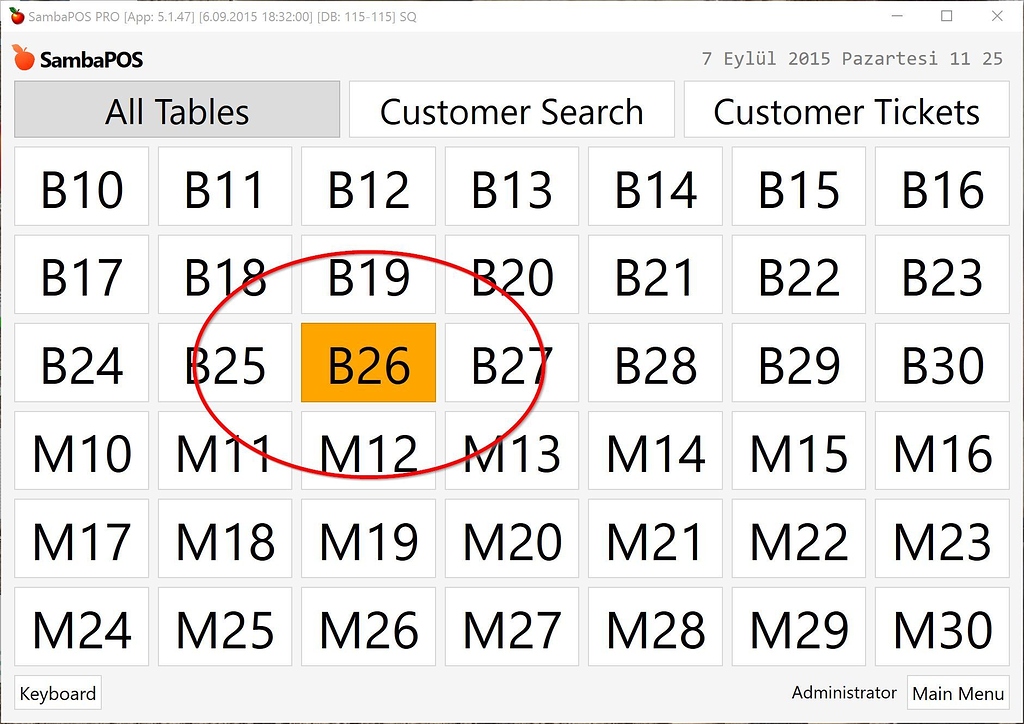Screen dimensions: 1024x724
Task: Open table M10
Action: (81, 452)
